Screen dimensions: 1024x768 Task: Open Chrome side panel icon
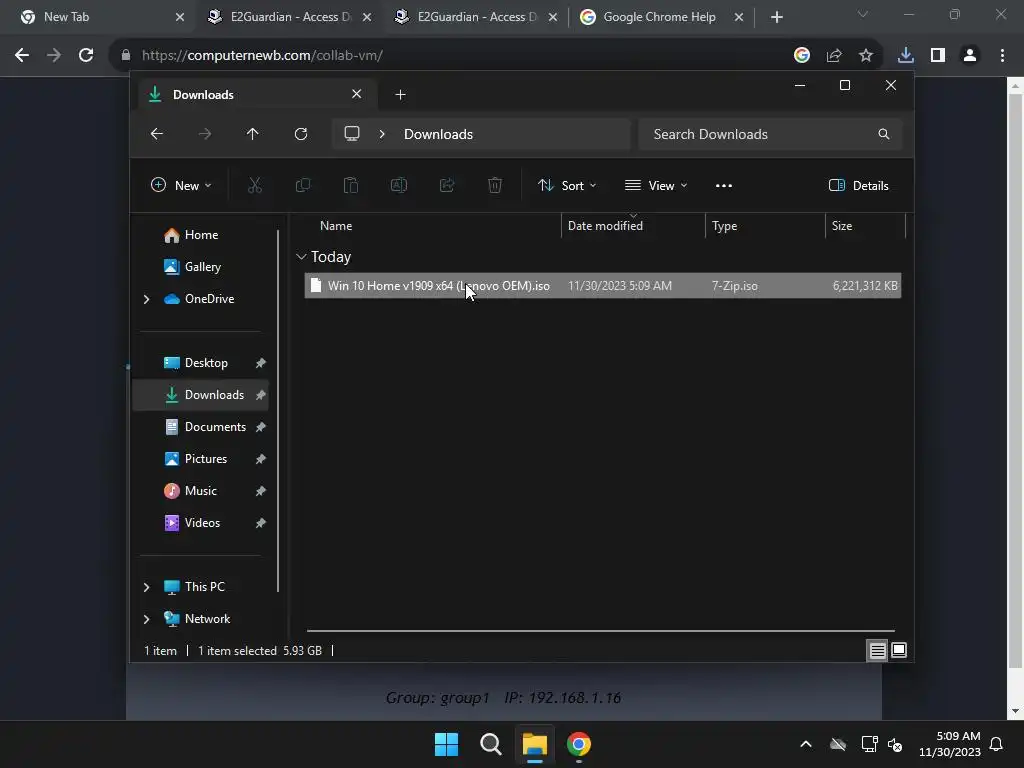point(938,56)
